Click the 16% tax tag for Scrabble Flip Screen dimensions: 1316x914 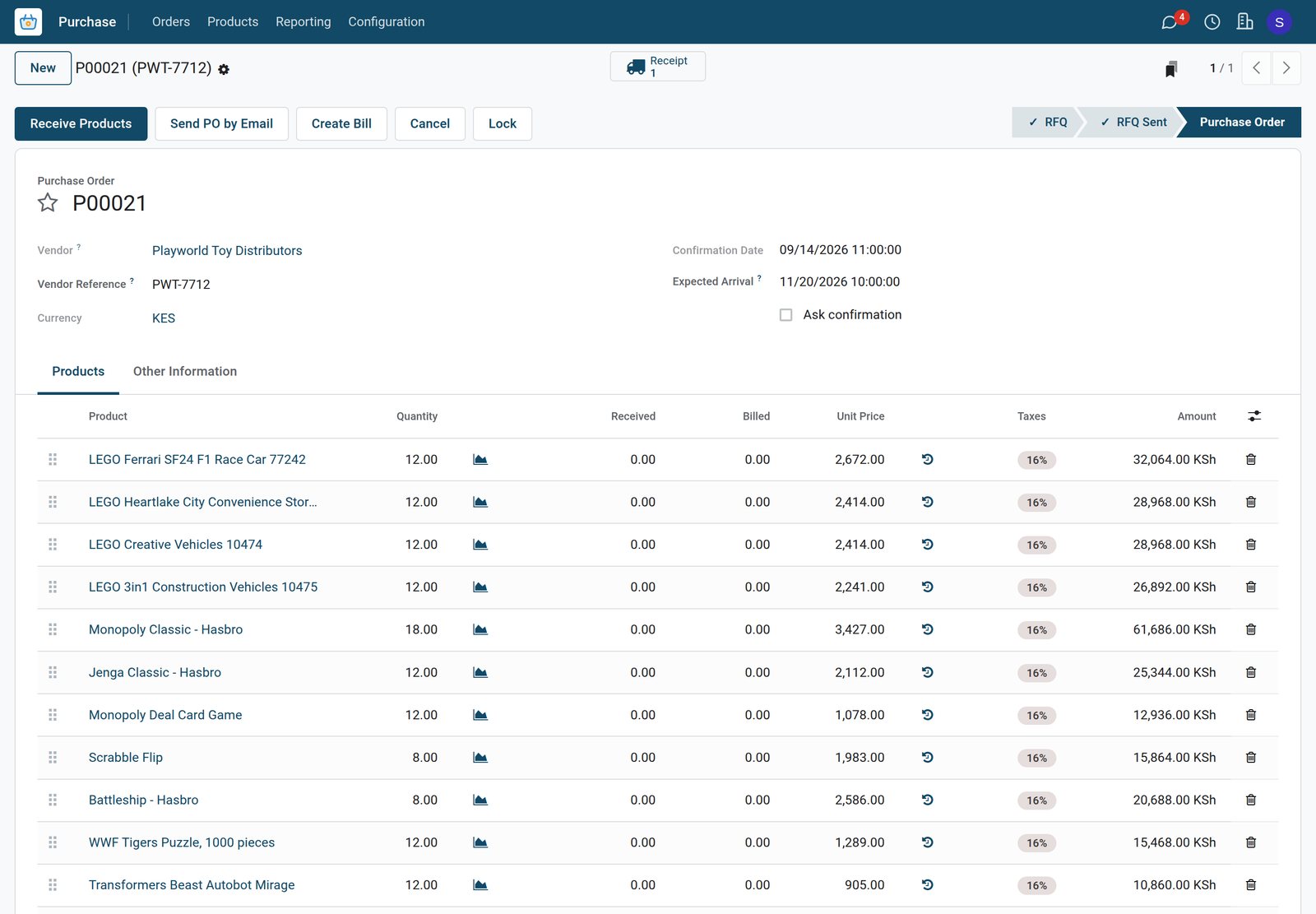click(x=1036, y=759)
